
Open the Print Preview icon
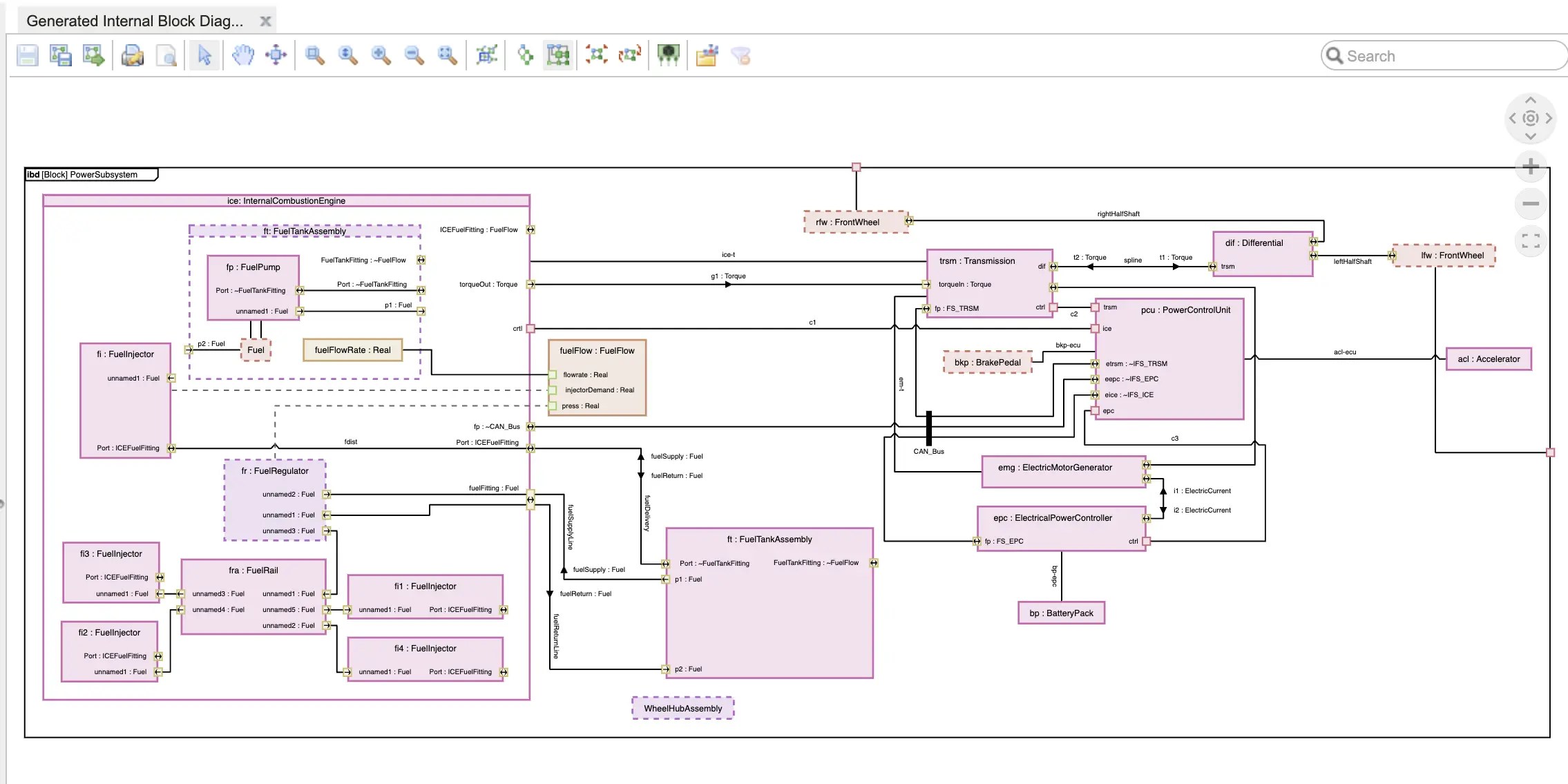click(166, 55)
